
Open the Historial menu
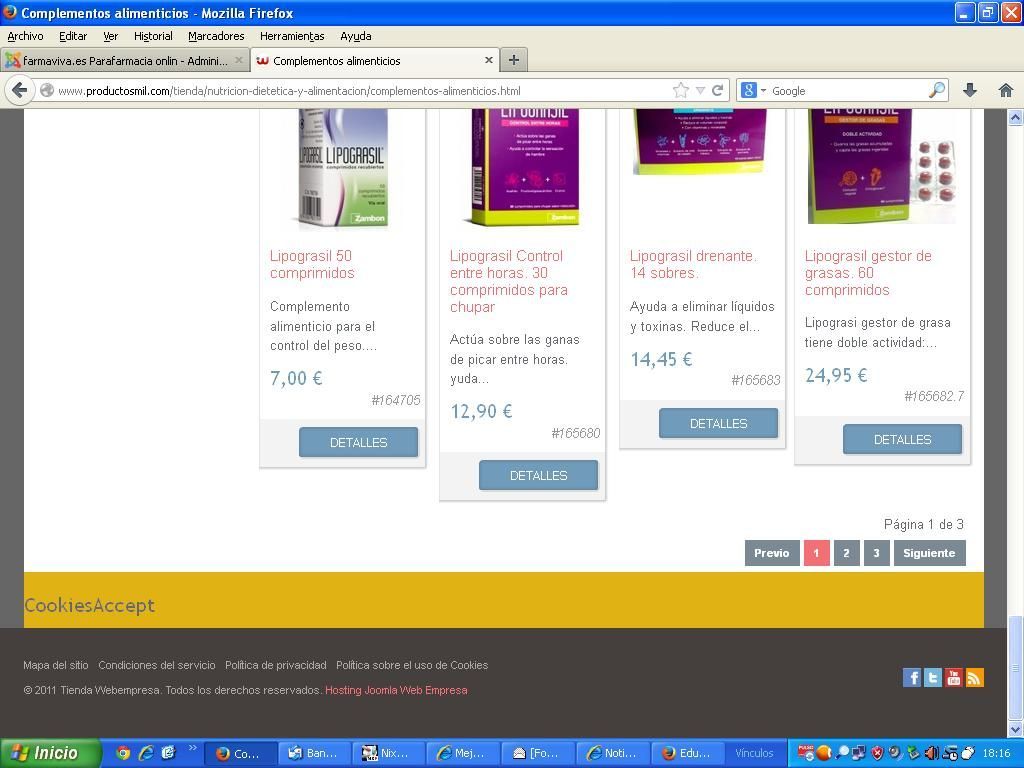pyautogui.click(x=153, y=36)
